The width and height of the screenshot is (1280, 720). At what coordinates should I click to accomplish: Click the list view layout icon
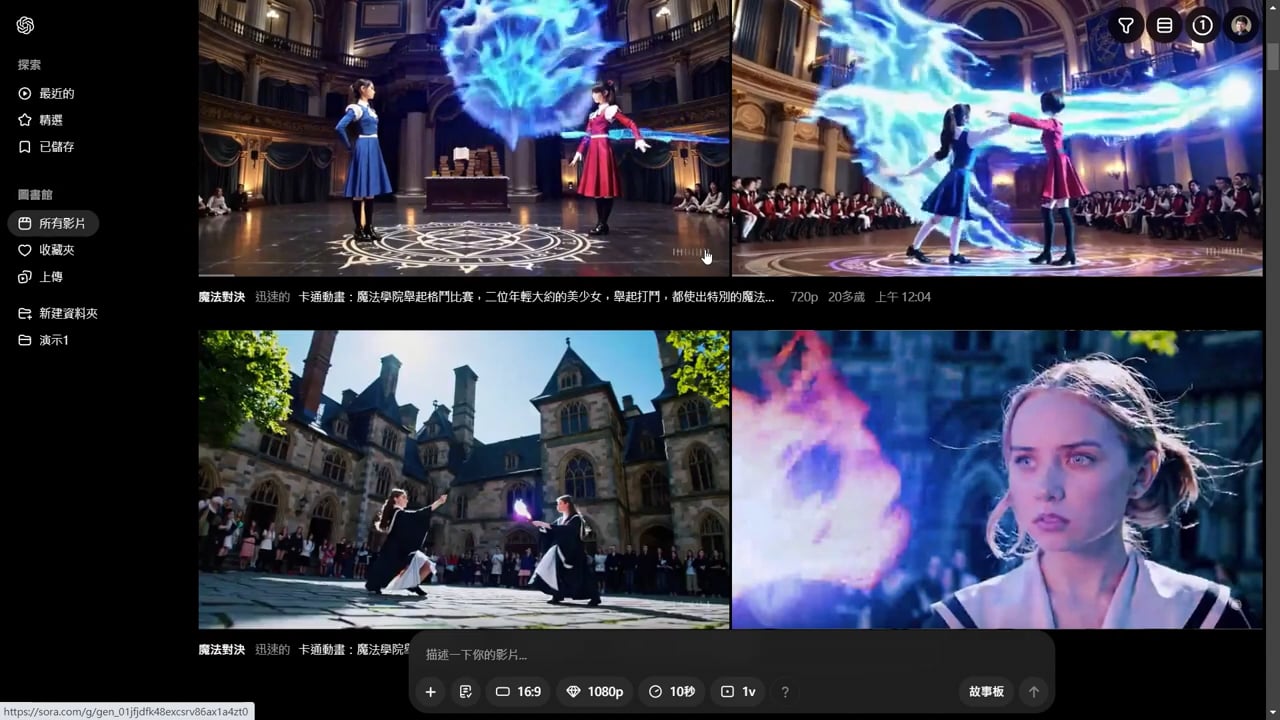(x=1164, y=26)
